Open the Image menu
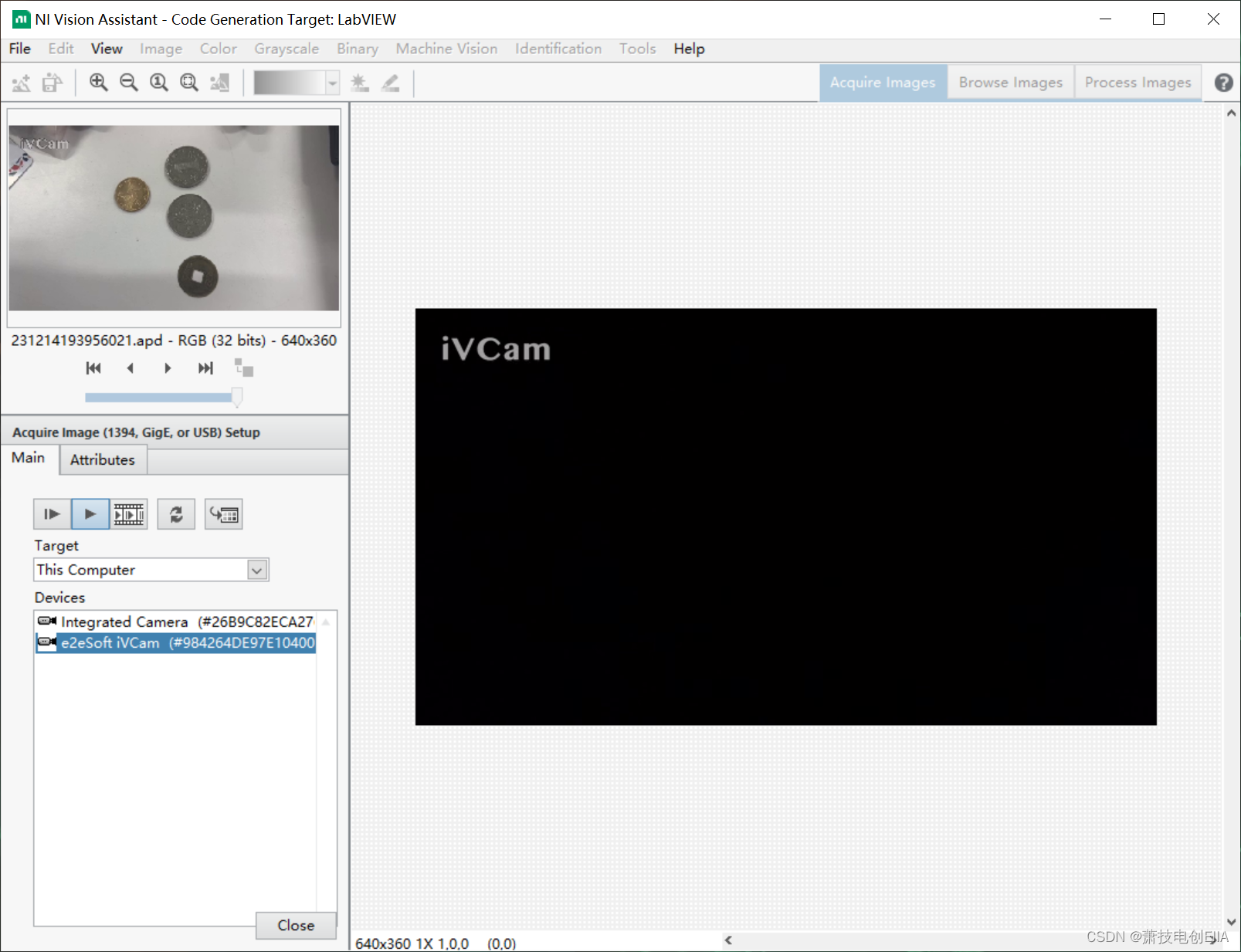This screenshot has height=952, width=1241. pyautogui.click(x=161, y=49)
